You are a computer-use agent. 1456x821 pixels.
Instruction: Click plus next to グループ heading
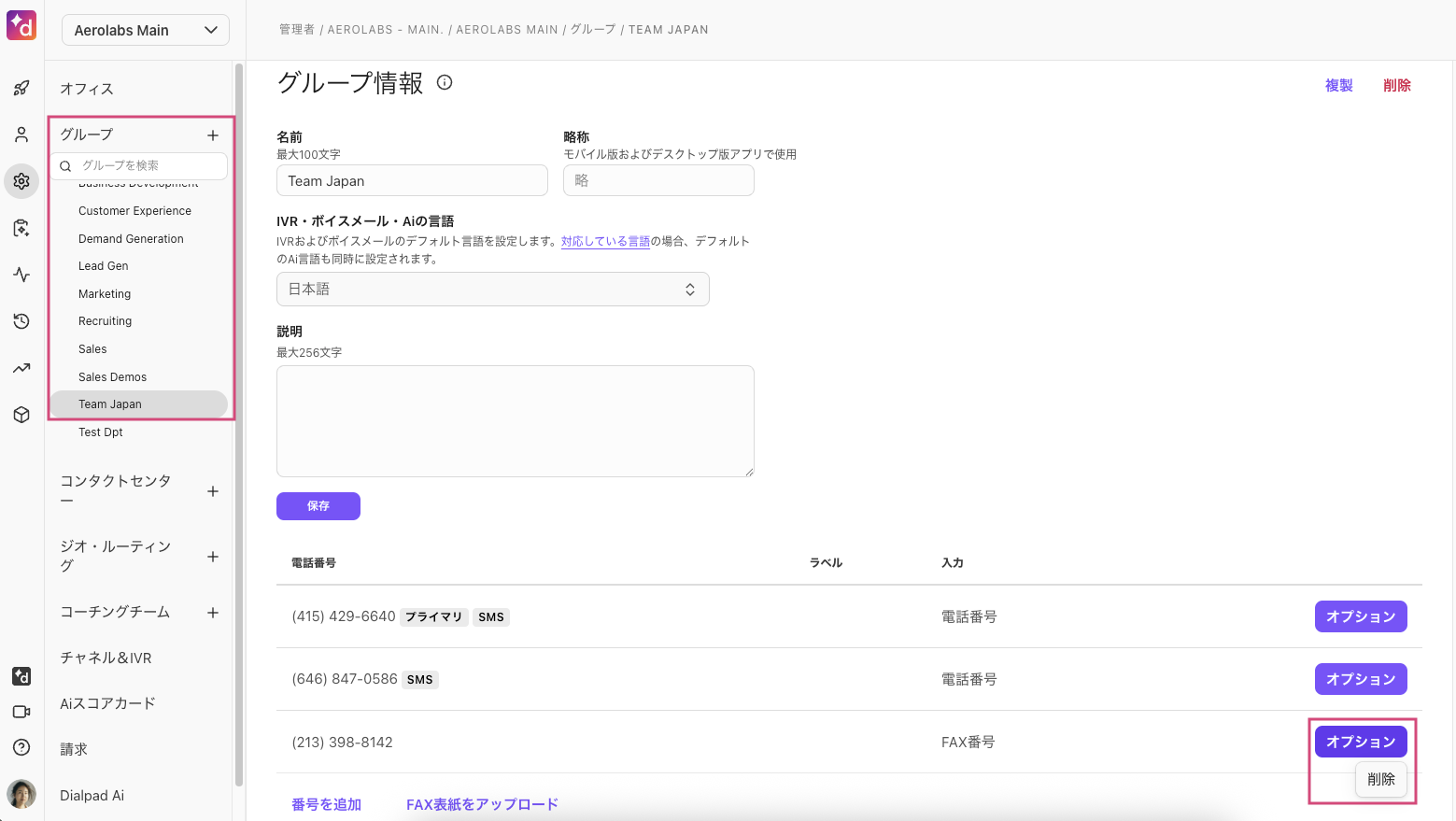click(x=213, y=135)
